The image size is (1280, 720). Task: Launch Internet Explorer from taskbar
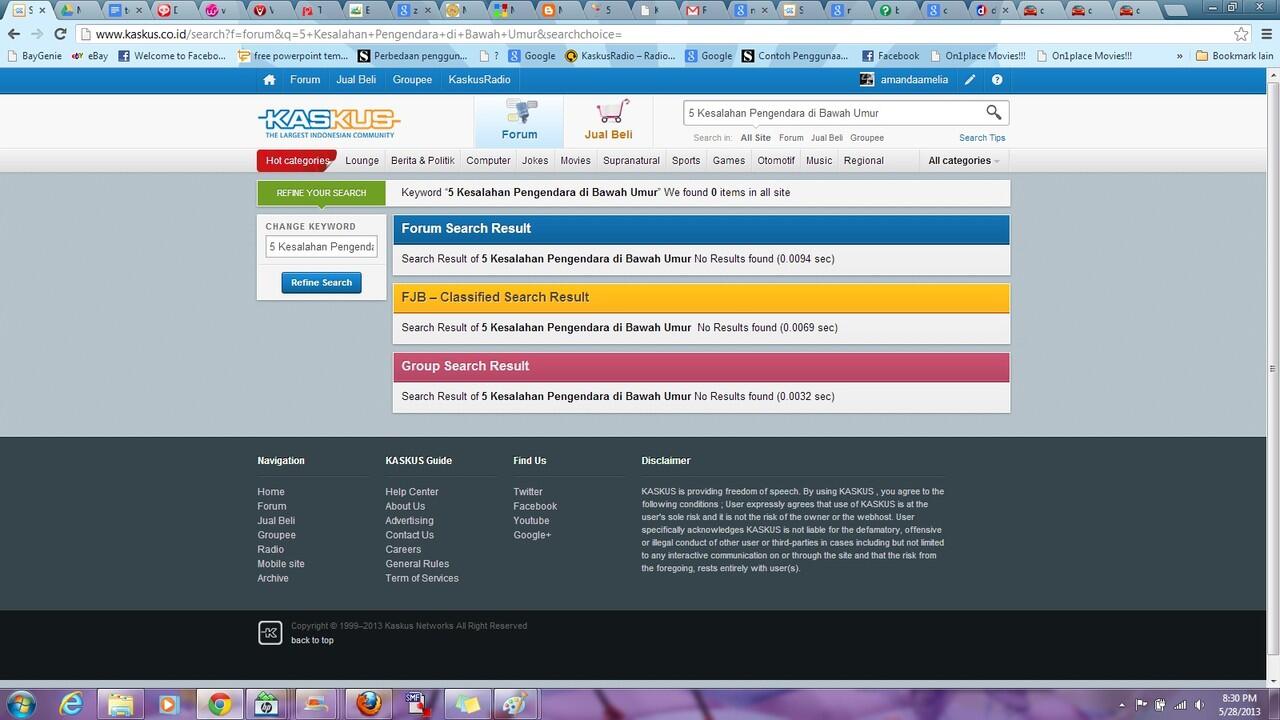click(71, 704)
